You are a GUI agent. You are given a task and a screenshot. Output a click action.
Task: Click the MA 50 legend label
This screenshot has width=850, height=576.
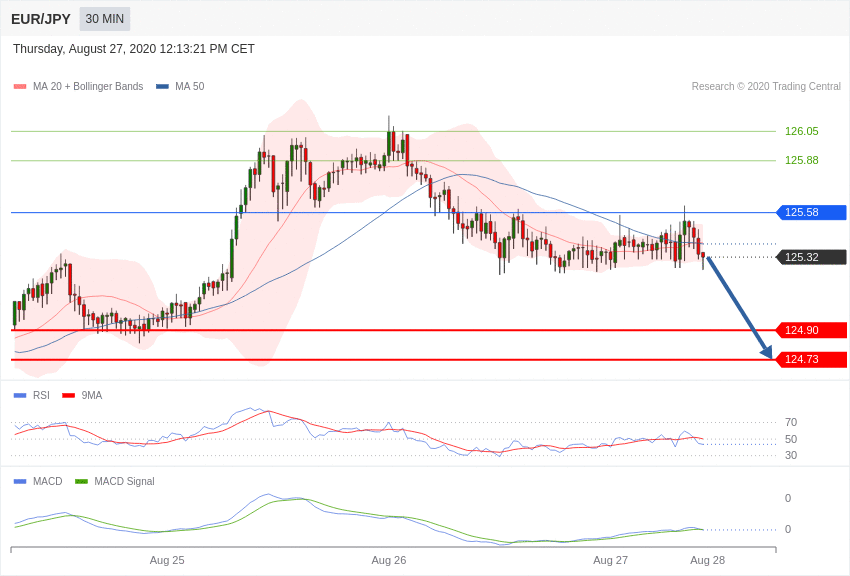pyautogui.click(x=190, y=86)
